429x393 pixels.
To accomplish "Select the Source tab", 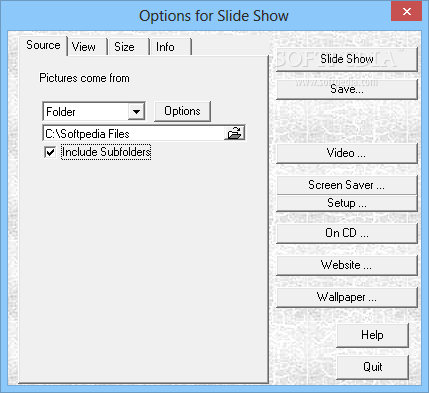I will (x=43, y=45).
